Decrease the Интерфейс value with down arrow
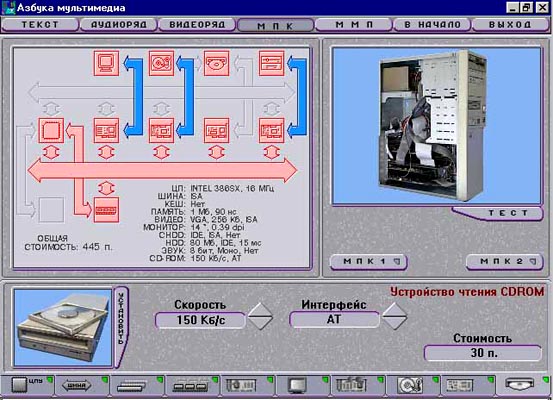This screenshot has width=553, height=400. (x=394, y=323)
